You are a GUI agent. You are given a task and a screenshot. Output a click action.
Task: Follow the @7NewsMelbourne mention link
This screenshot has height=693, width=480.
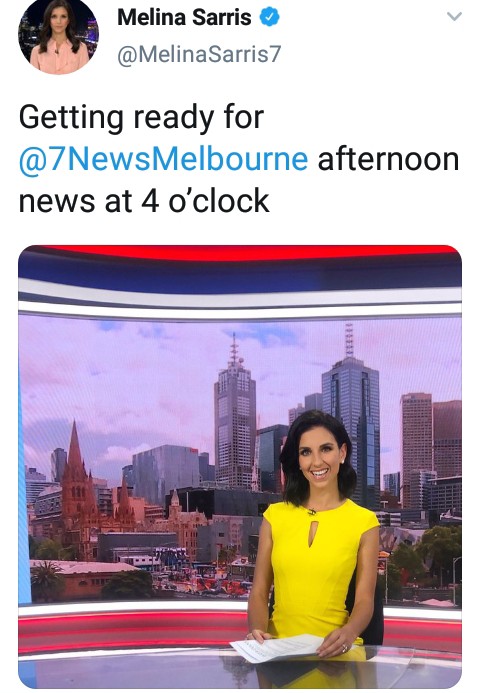coord(163,160)
